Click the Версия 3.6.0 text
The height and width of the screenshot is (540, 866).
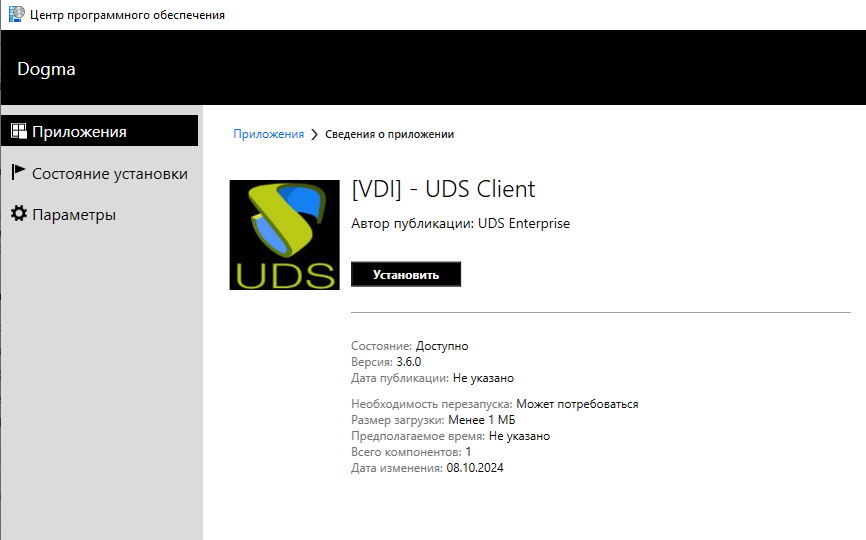coord(386,362)
